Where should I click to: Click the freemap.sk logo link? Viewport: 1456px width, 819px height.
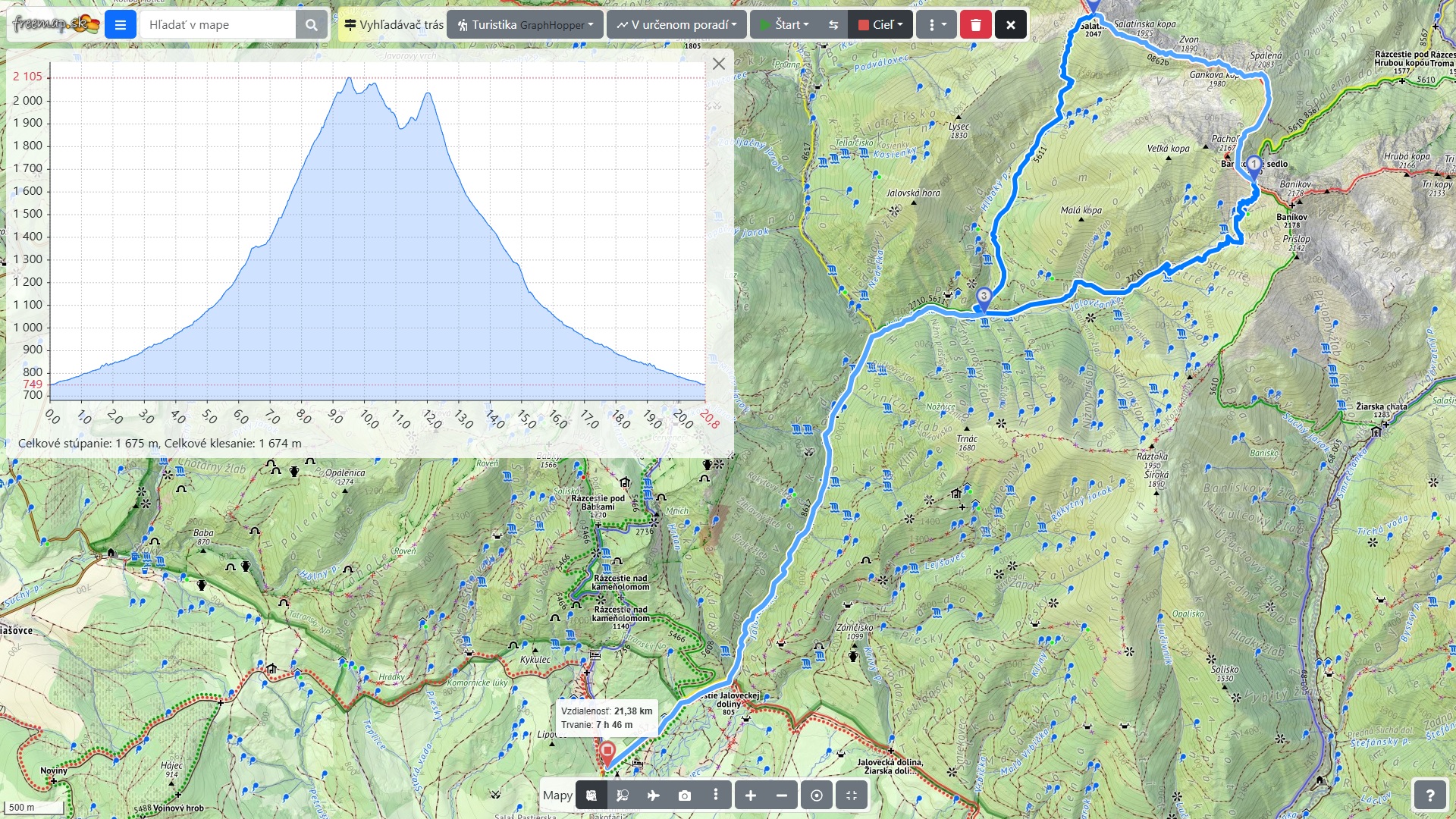coord(55,24)
